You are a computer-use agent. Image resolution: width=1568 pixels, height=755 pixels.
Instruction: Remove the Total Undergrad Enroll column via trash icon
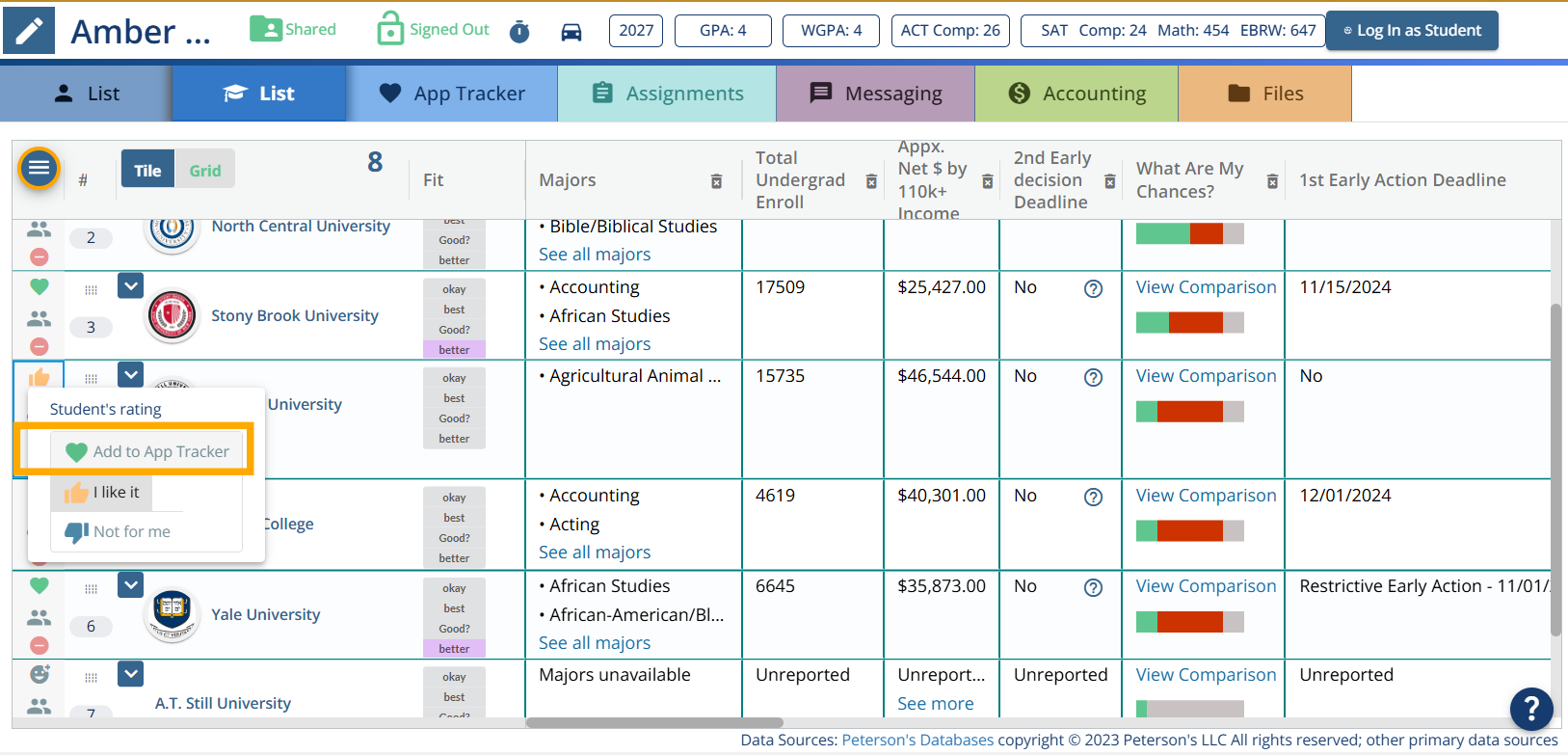pos(871,181)
